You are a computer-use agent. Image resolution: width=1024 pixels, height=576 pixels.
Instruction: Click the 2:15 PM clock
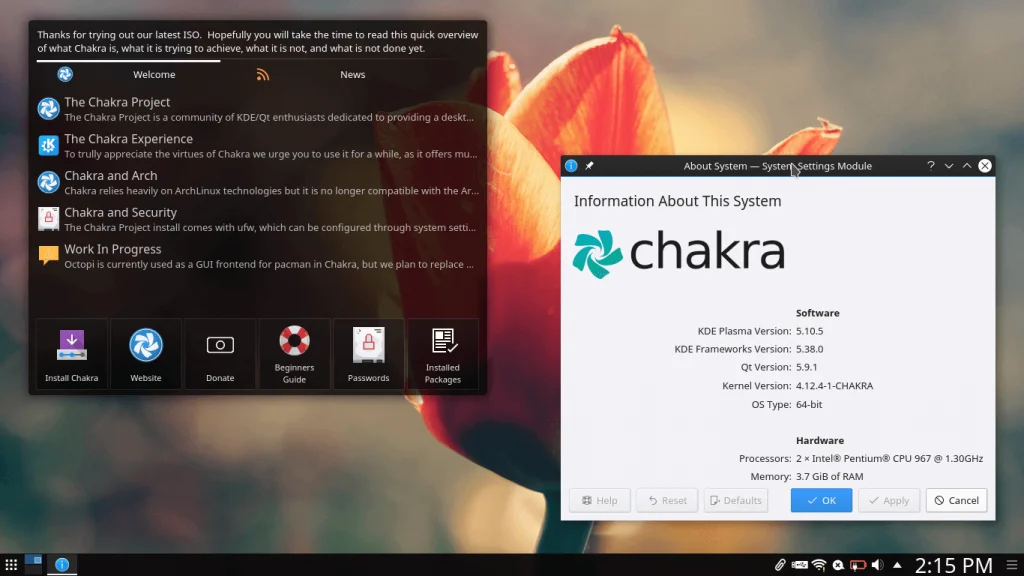[x=953, y=565]
